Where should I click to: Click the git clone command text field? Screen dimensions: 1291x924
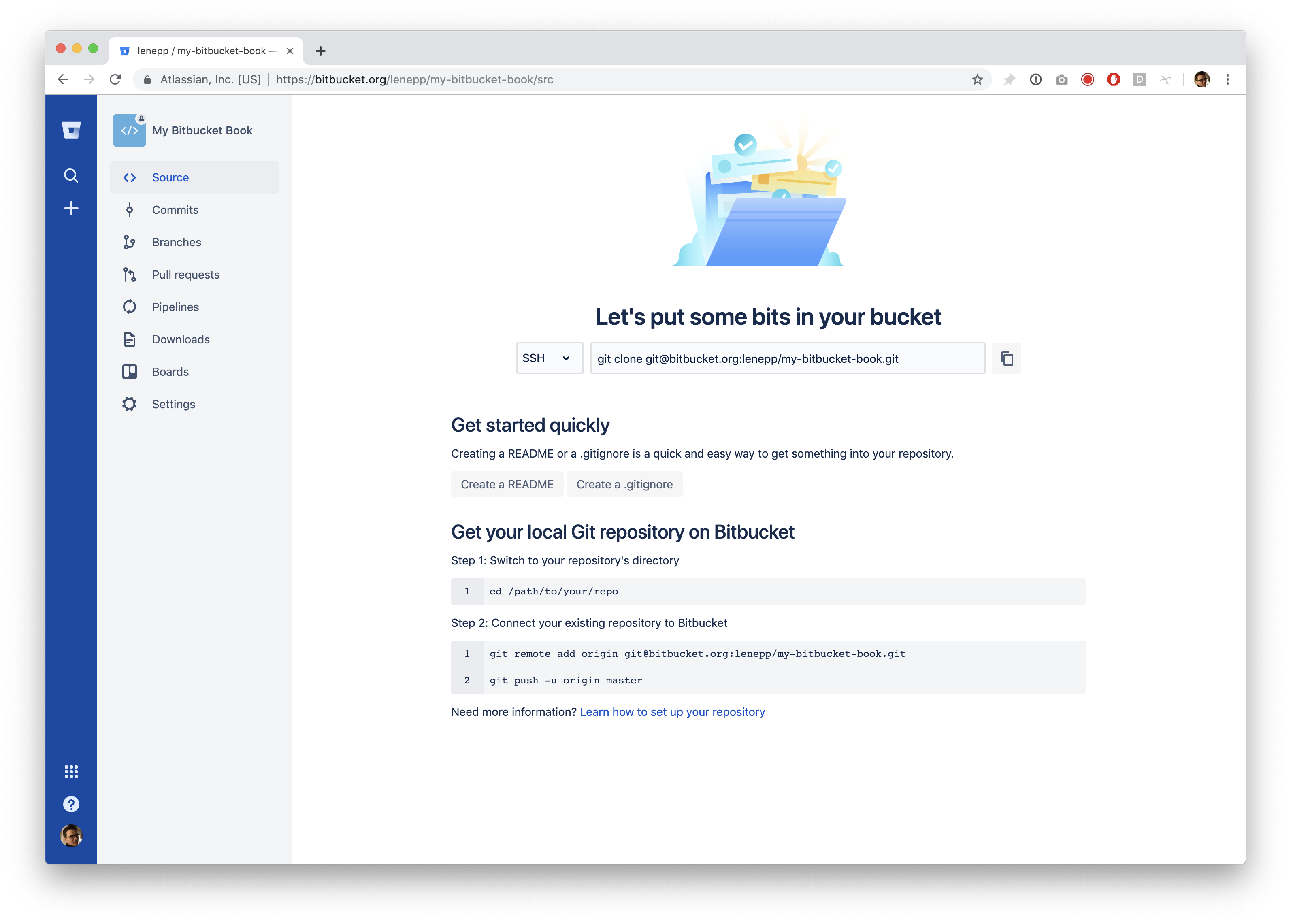tap(788, 358)
